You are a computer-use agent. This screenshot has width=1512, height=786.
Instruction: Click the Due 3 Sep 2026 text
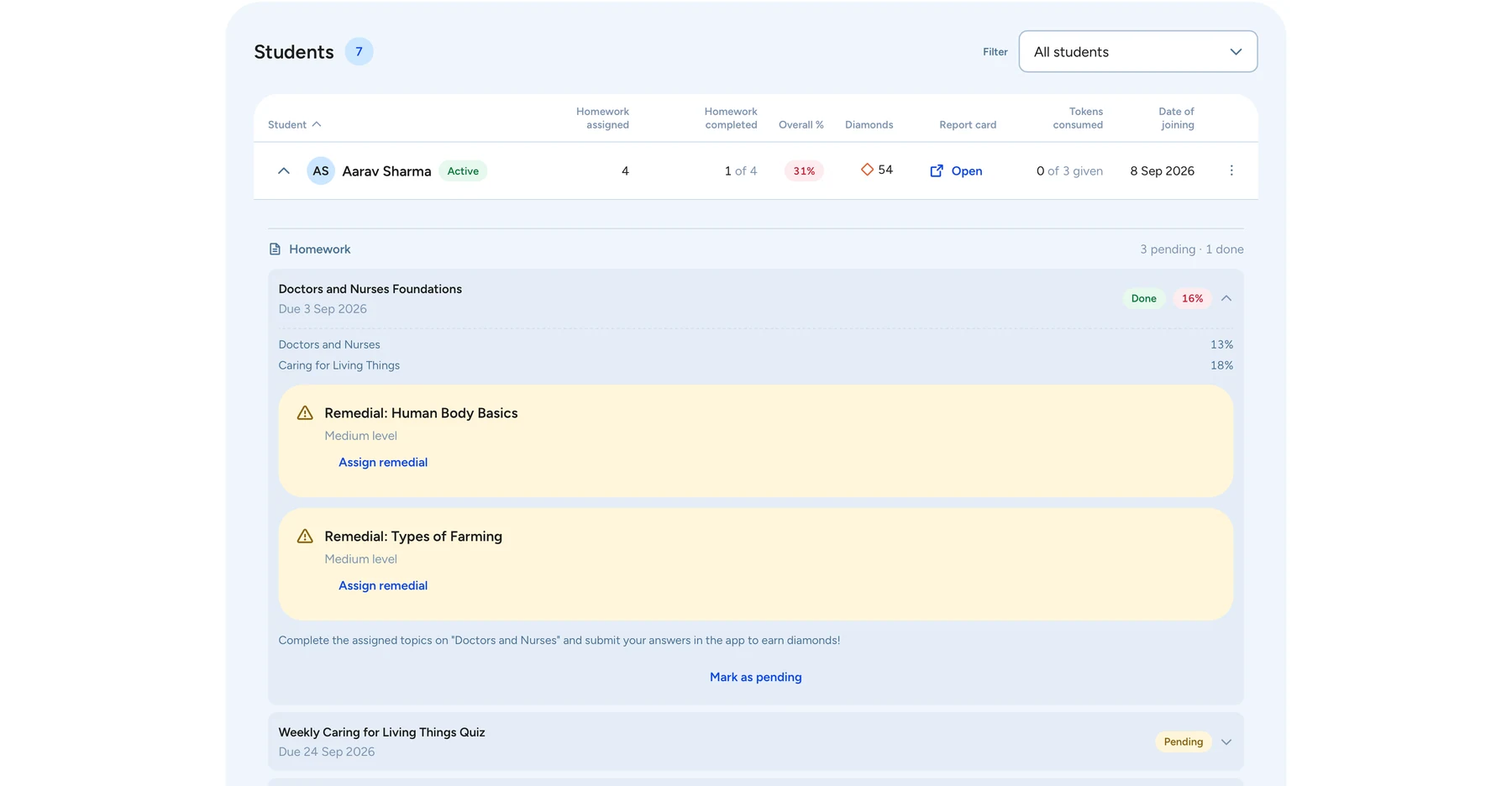[323, 309]
